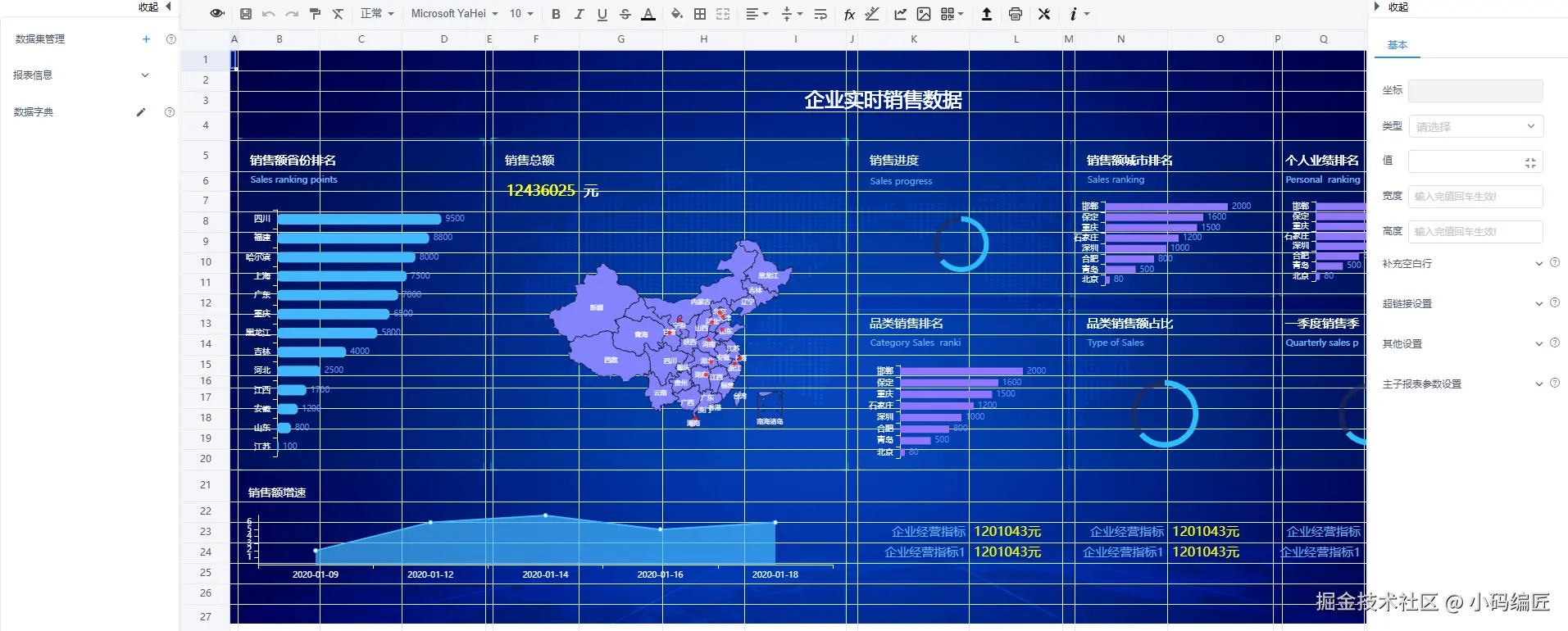Click help icon beside 主子报表参数设置
The height and width of the screenshot is (631, 1568).
point(1554,383)
